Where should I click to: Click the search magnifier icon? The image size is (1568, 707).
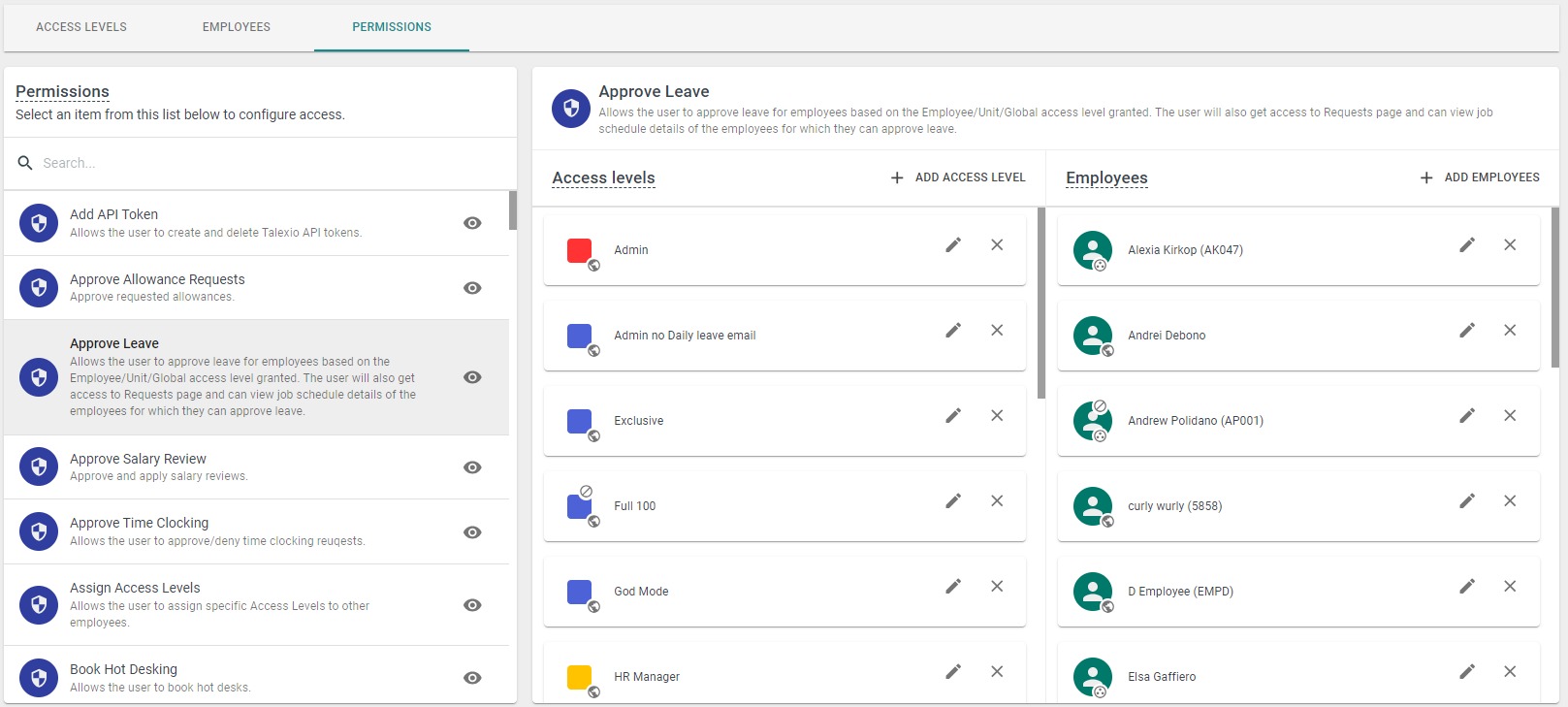25,163
